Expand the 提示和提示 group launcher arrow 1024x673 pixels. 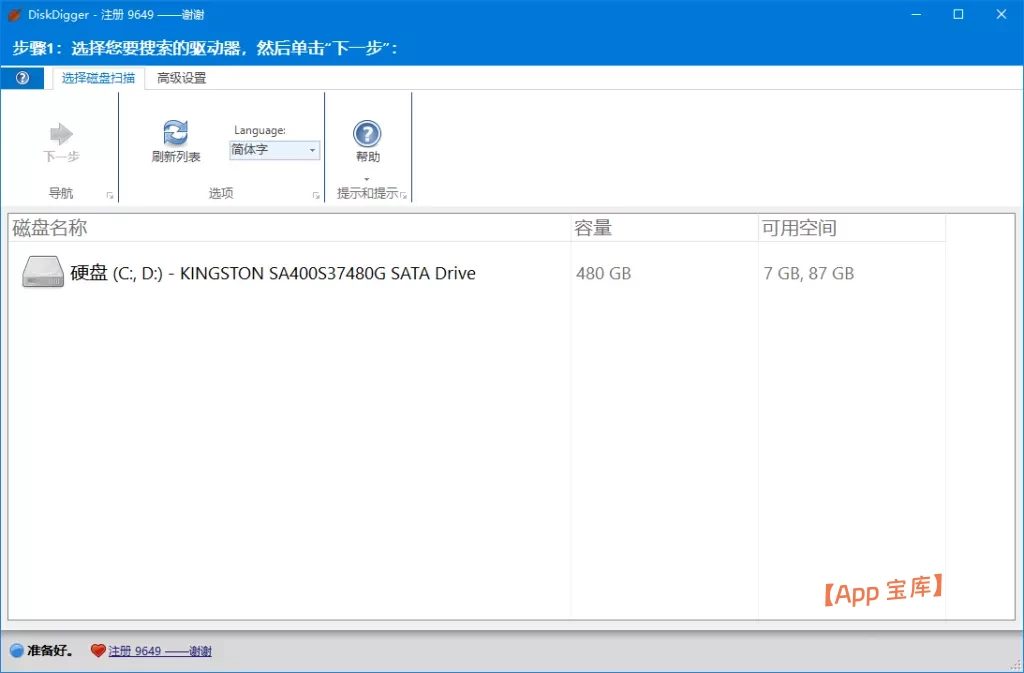tap(404, 196)
